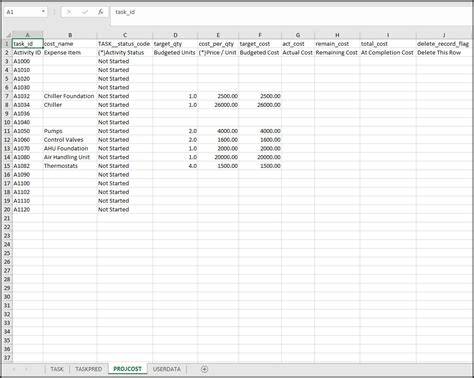The width and height of the screenshot is (474, 378).
Task: Switch to the TASK sheet tab
Action: tap(57, 369)
